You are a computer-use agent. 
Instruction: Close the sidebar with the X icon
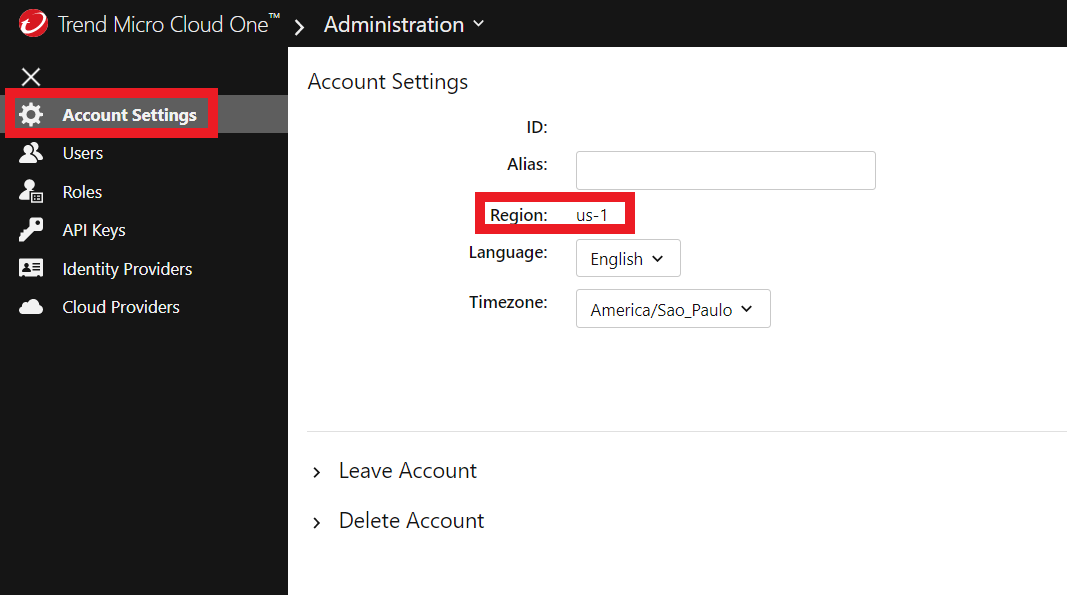tap(31, 76)
